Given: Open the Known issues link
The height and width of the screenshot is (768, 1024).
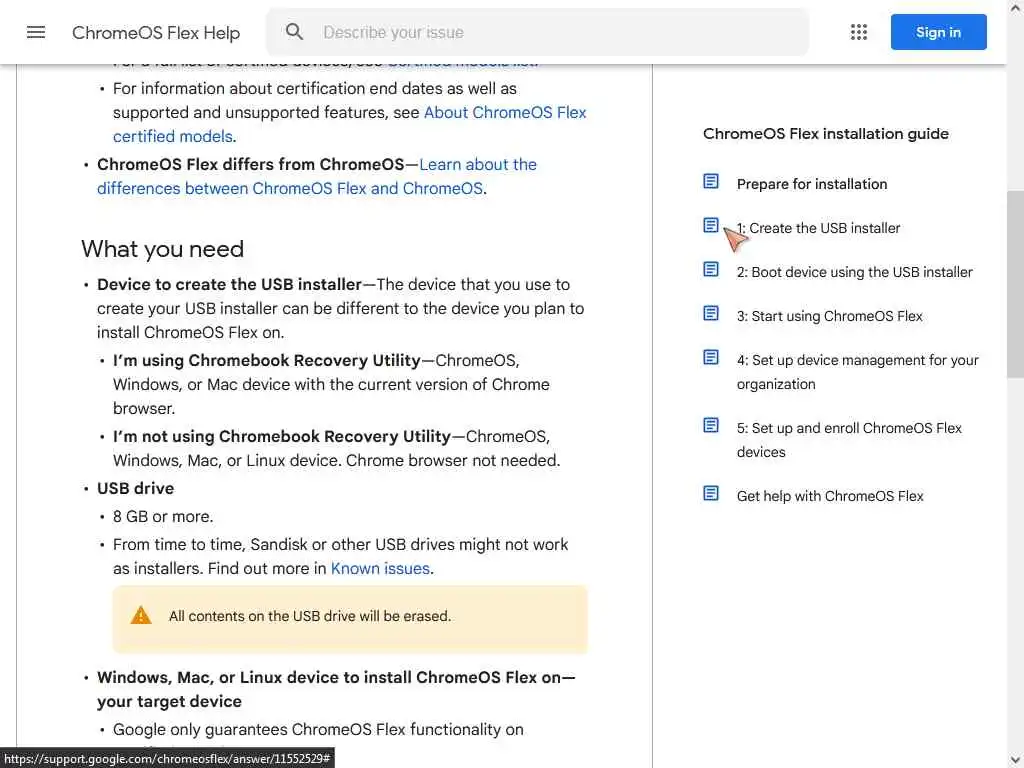Looking at the screenshot, I should click(x=380, y=569).
